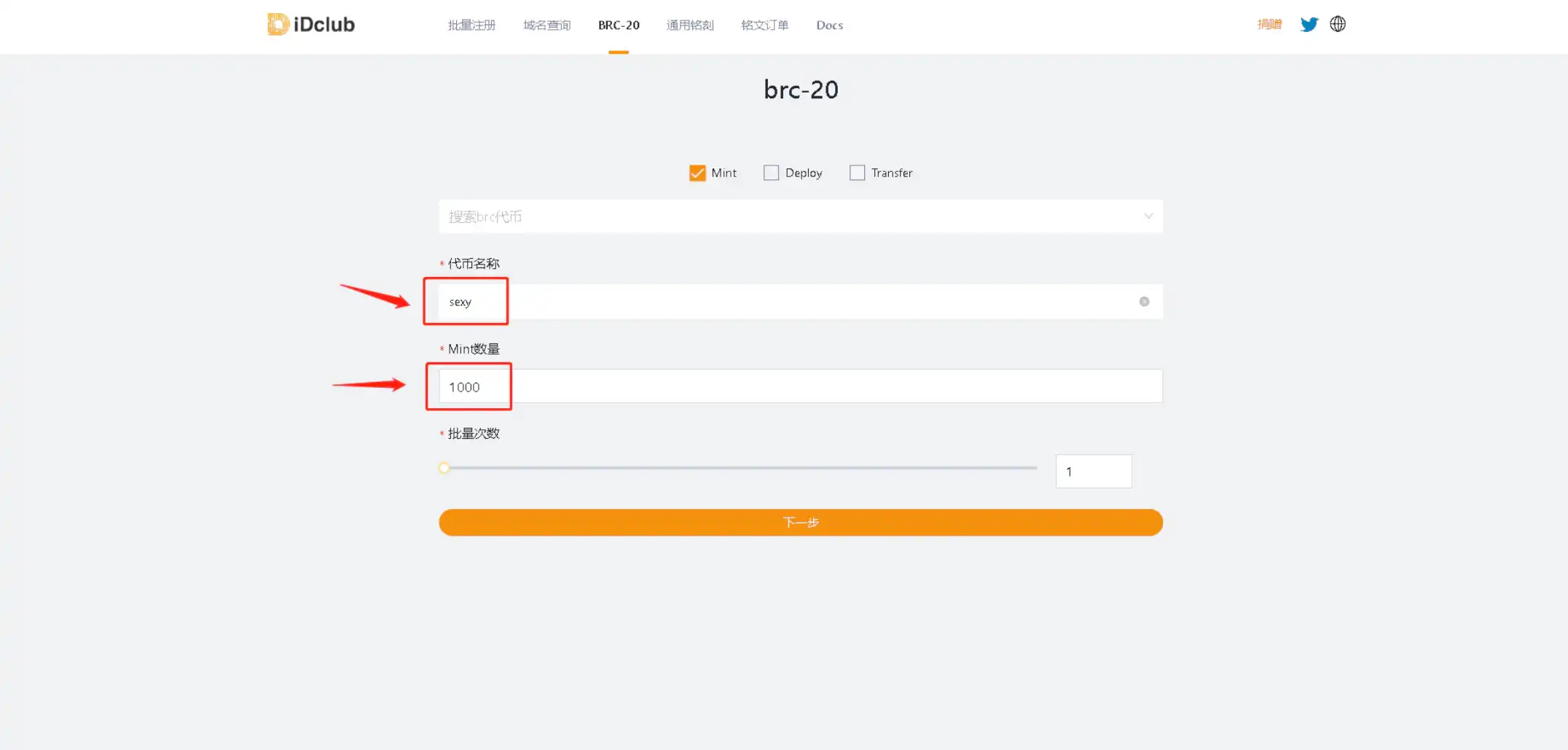Click the globe language icon

coord(1338,24)
